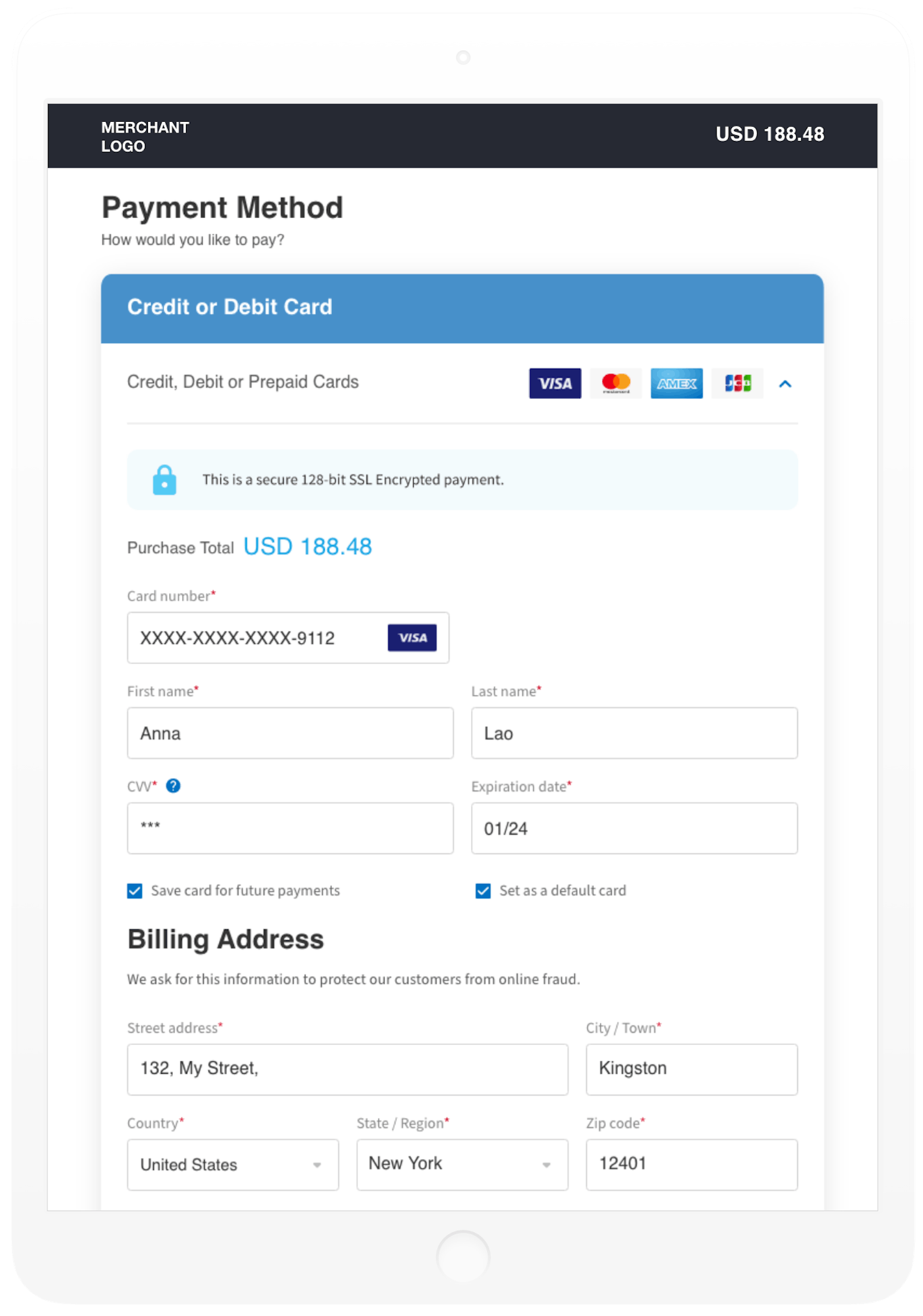The image size is (923, 1316).
Task: Click the Expiration date field
Action: click(x=634, y=828)
